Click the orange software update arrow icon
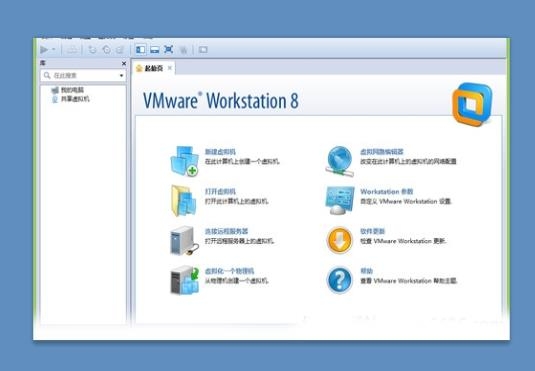This screenshot has width=535, height=371. (339, 240)
